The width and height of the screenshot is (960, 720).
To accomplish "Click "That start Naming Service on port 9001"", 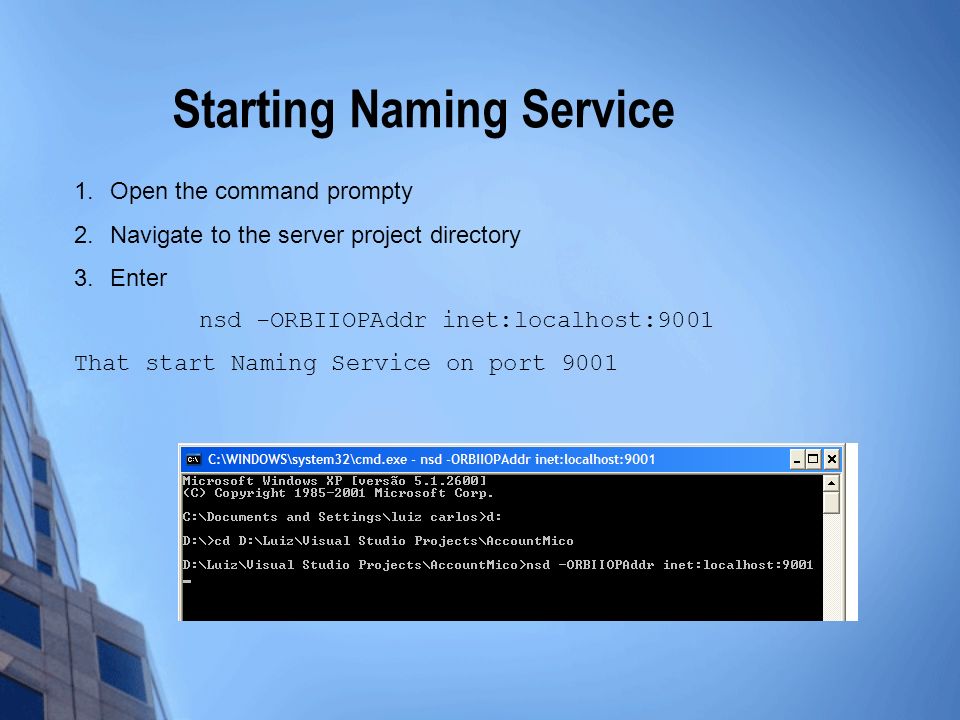I will click(x=345, y=363).
